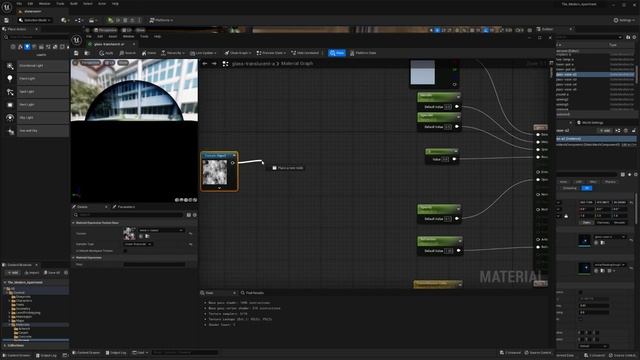Open the Cmd dropdown in material editor footer

(140, 353)
